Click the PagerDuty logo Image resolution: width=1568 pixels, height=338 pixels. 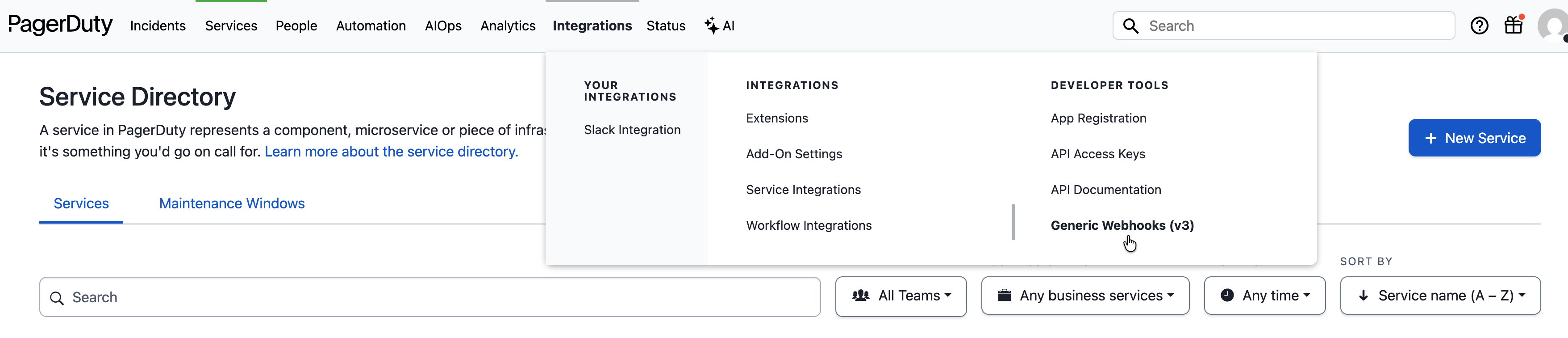pyautogui.click(x=60, y=25)
